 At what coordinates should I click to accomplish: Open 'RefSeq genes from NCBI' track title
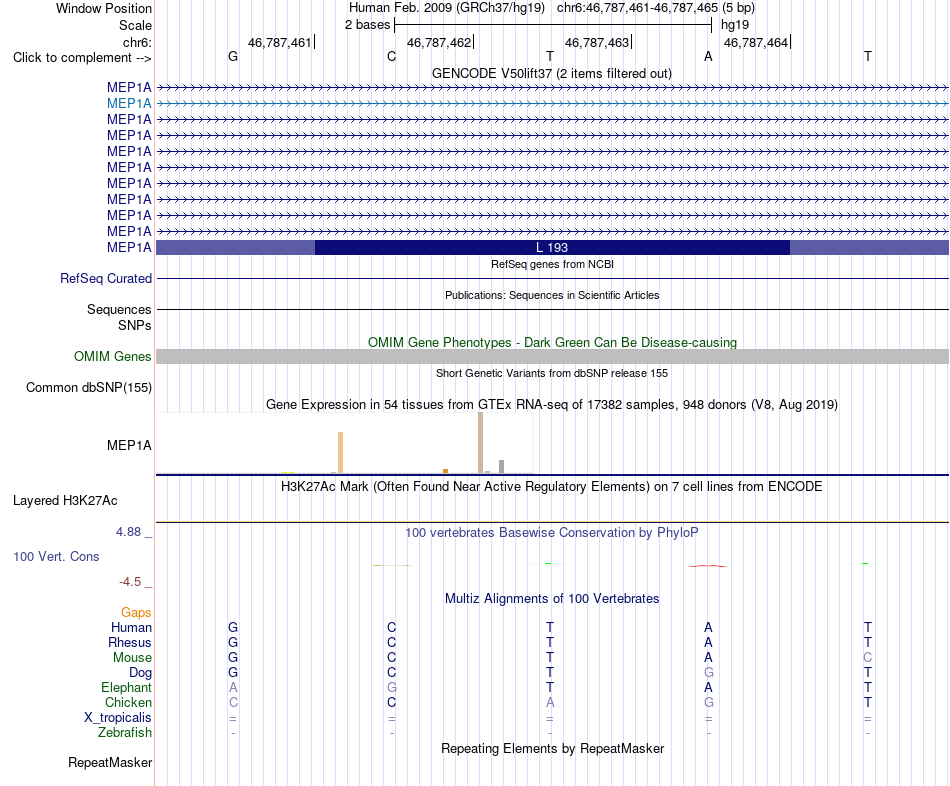(x=552, y=264)
